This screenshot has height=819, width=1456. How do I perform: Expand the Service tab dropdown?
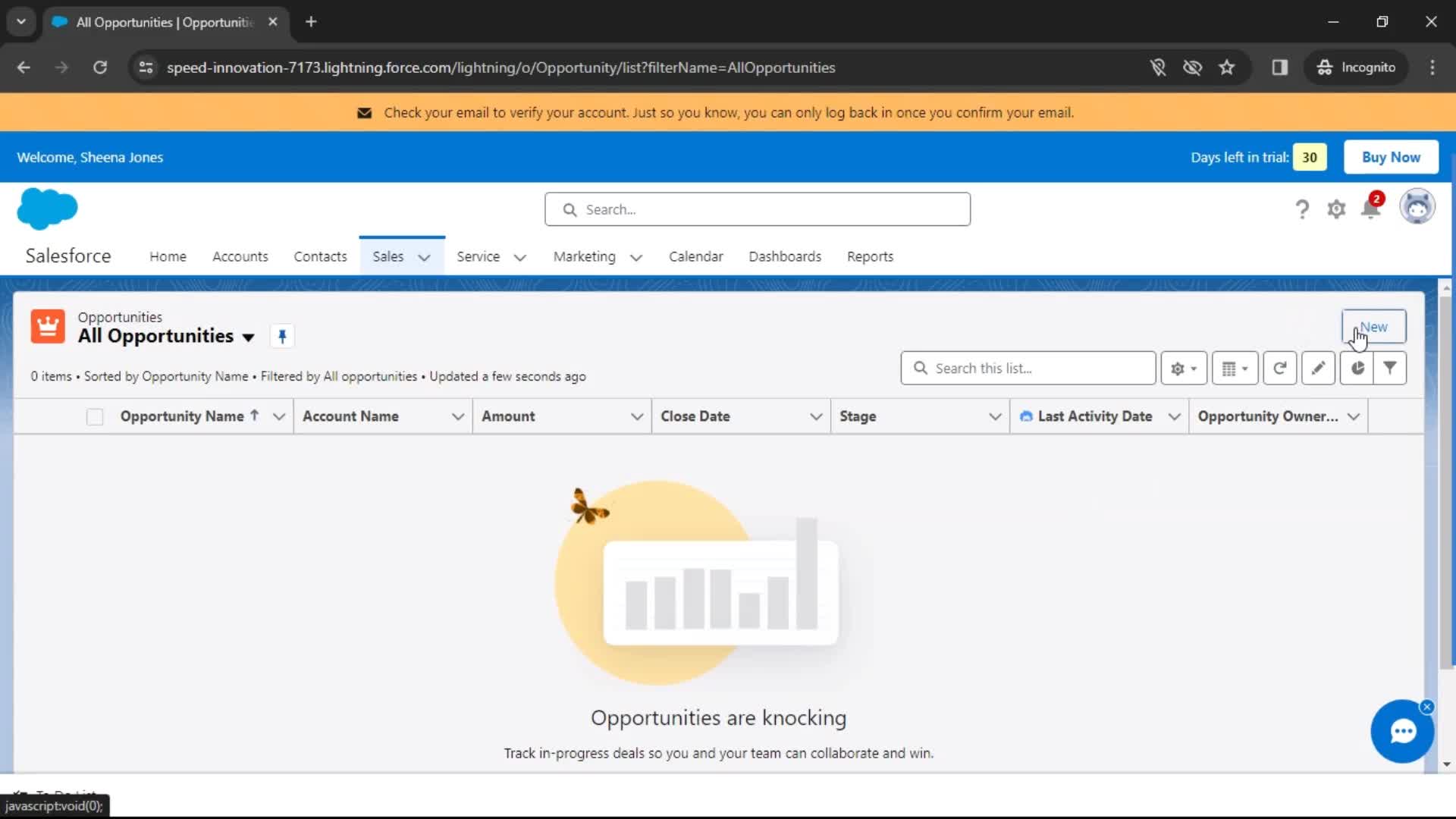click(x=520, y=257)
